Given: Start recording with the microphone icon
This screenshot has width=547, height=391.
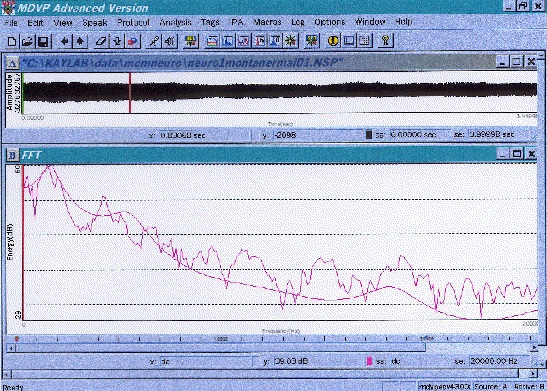Looking at the screenshot, I should click(154, 42).
